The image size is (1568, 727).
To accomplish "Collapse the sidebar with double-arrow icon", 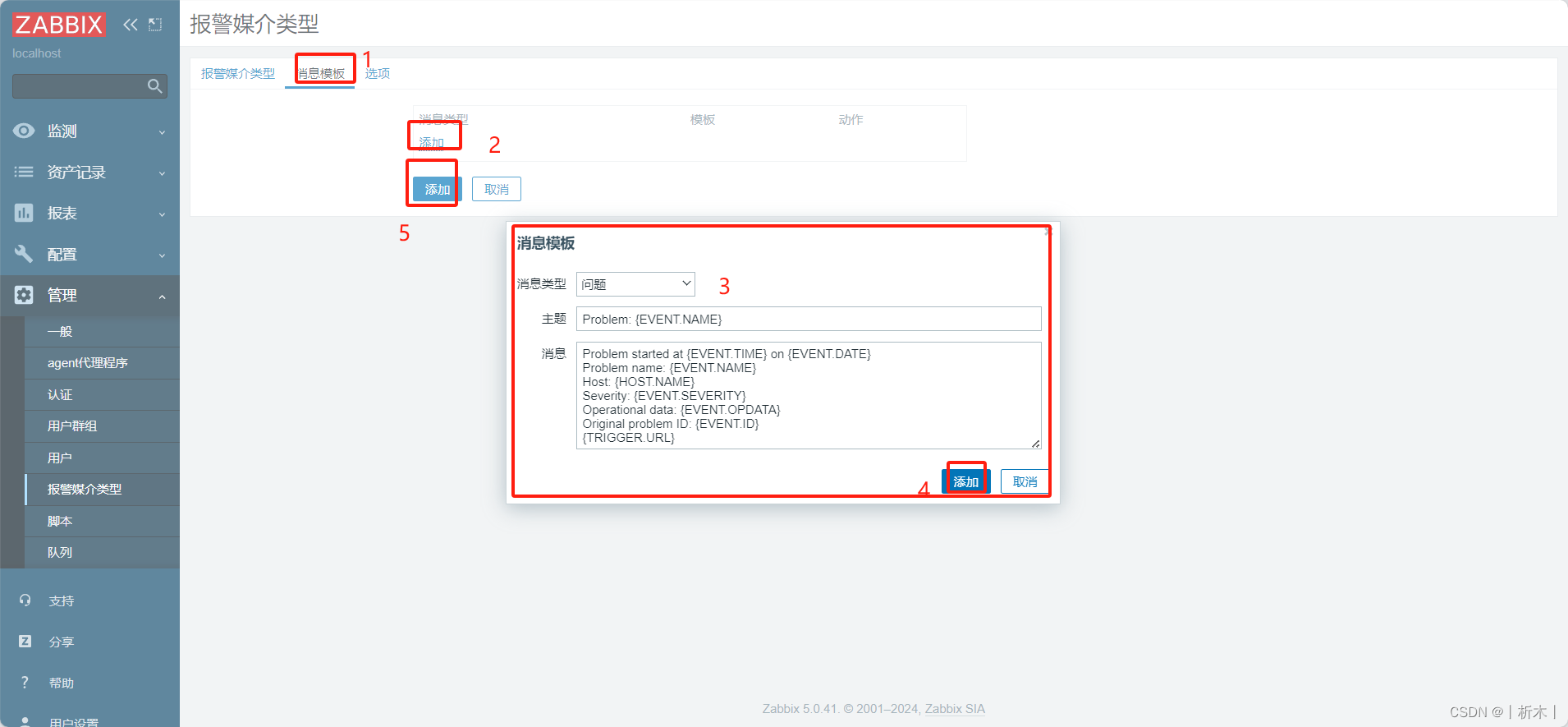I will (x=131, y=25).
